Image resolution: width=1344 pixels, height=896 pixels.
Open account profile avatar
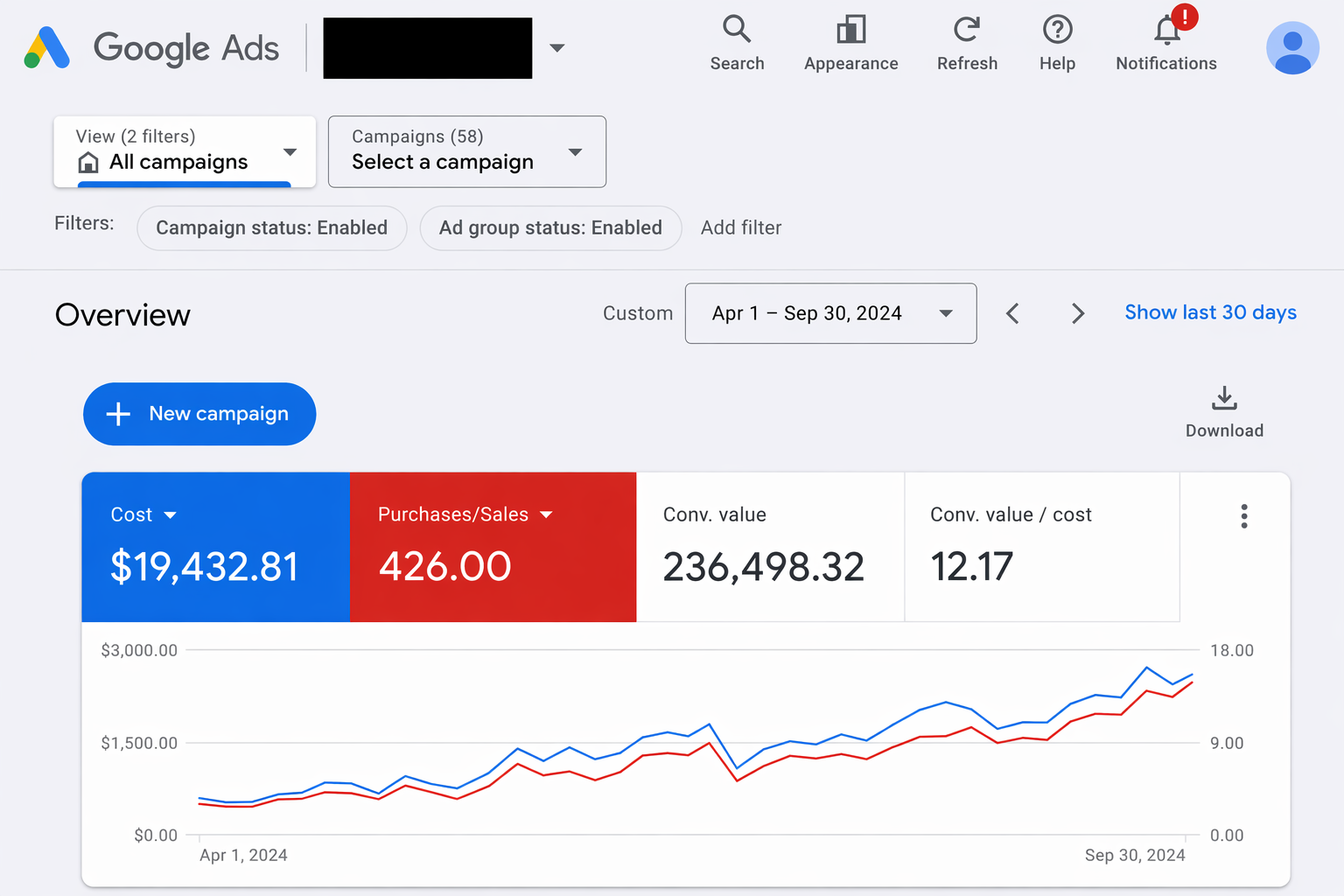click(x=1292, y=48)
